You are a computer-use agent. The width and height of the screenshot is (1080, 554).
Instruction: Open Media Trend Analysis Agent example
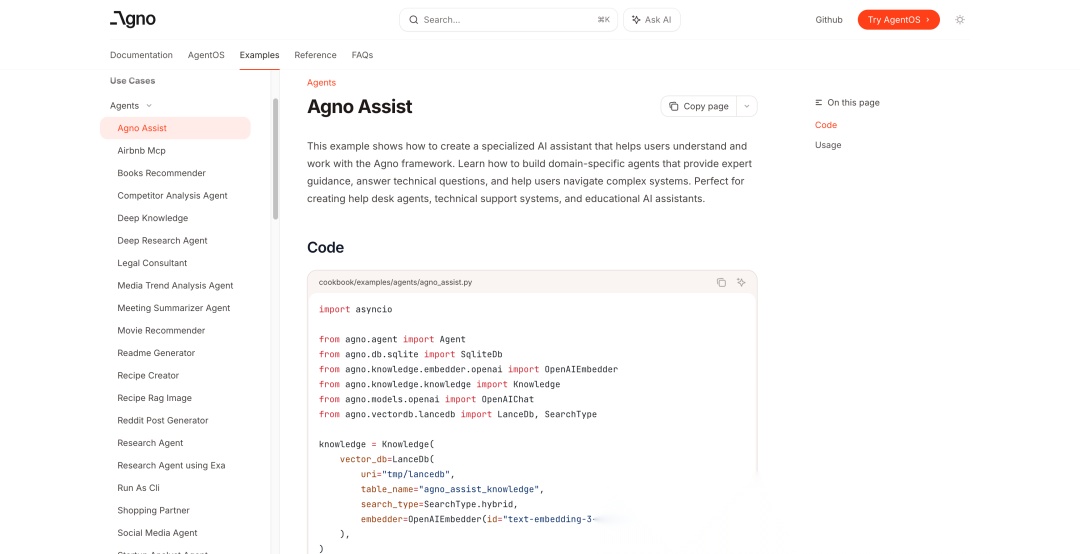[175, 285]
